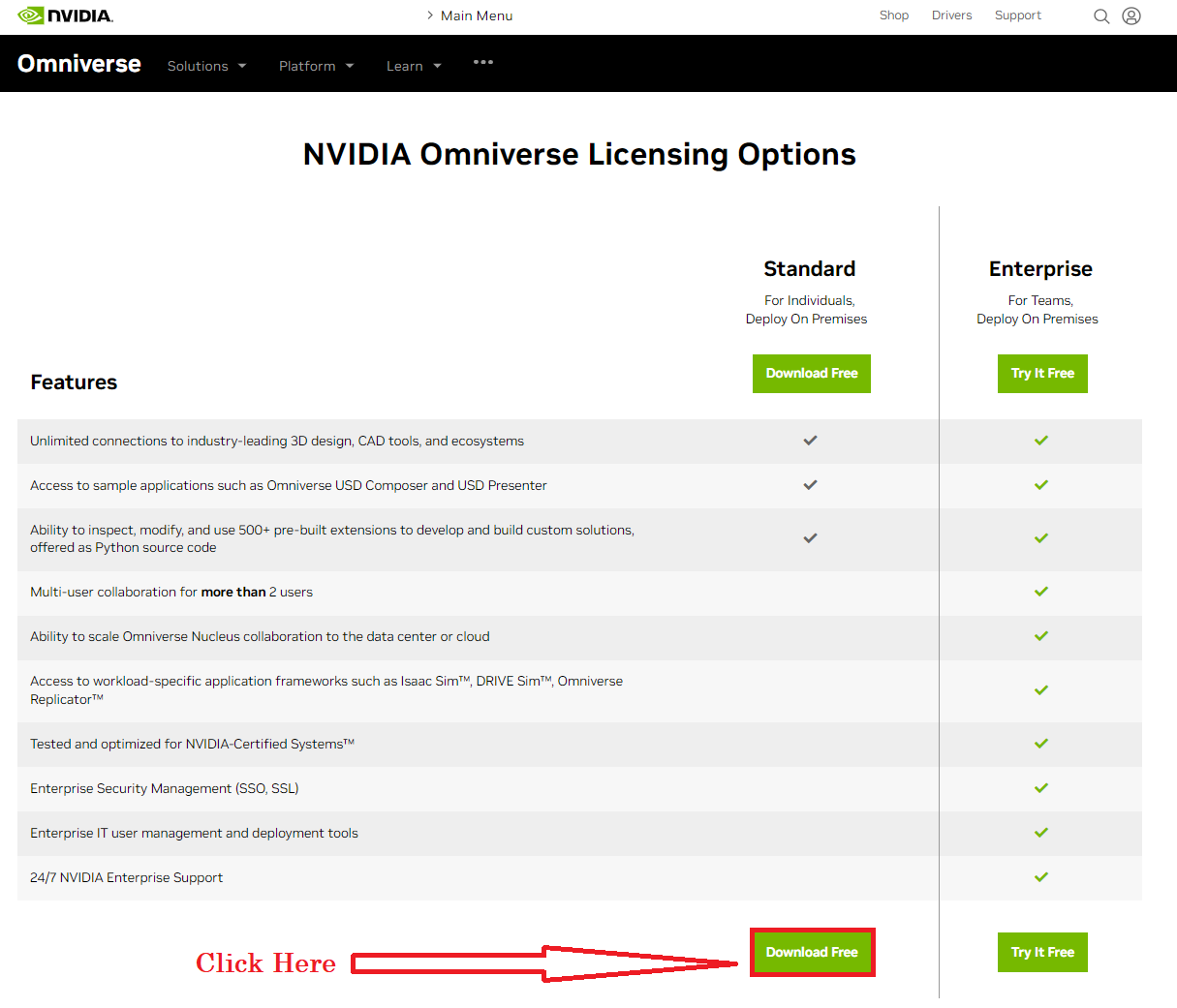Click 'For Teams, Deploy On Premises' subtitle
This screenshot has height=1008, width=1177.
[1038, 310]
